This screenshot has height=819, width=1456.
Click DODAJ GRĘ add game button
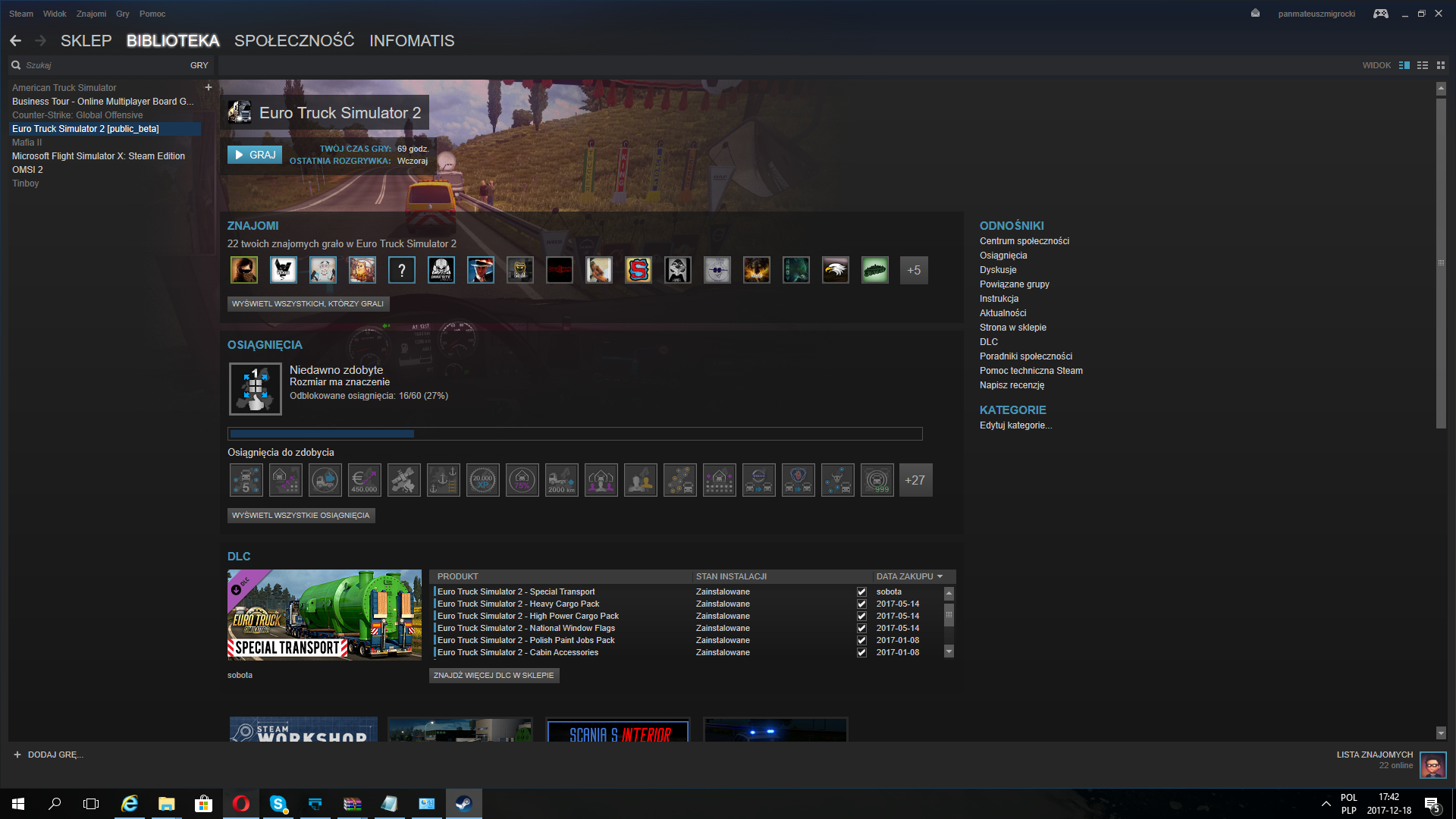tap(49, 755)
